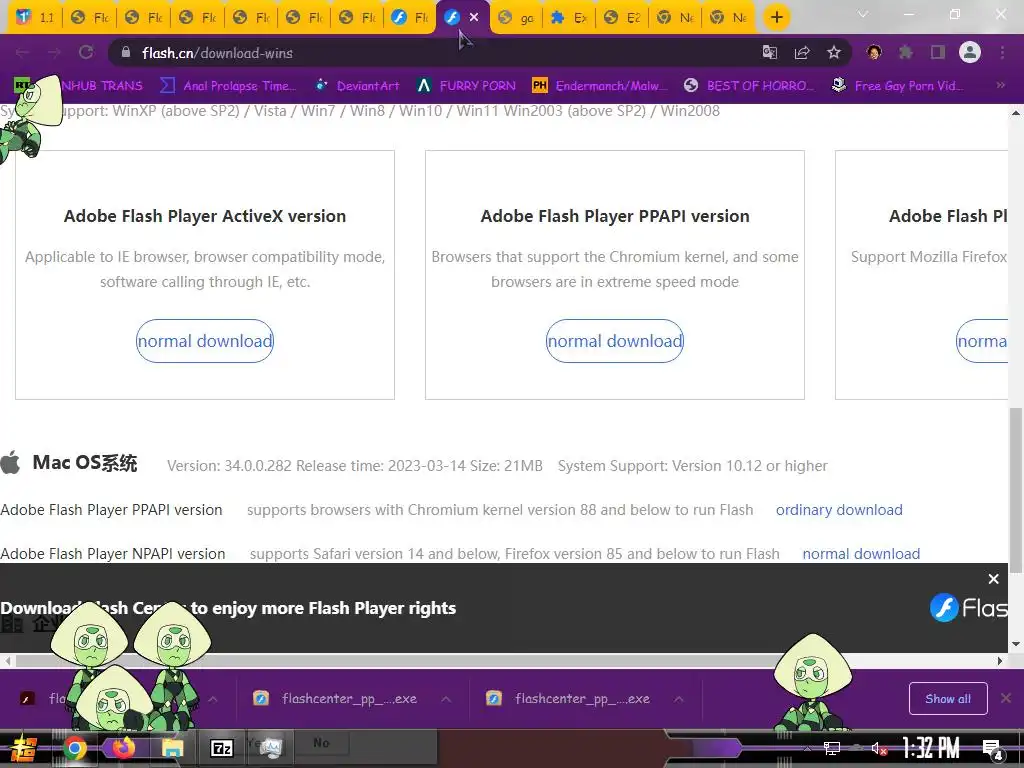Open the network tray icon
Image resolution: width=1024 pixels, height=768 pixels.
pyautogui.click(x=831, y=749)
